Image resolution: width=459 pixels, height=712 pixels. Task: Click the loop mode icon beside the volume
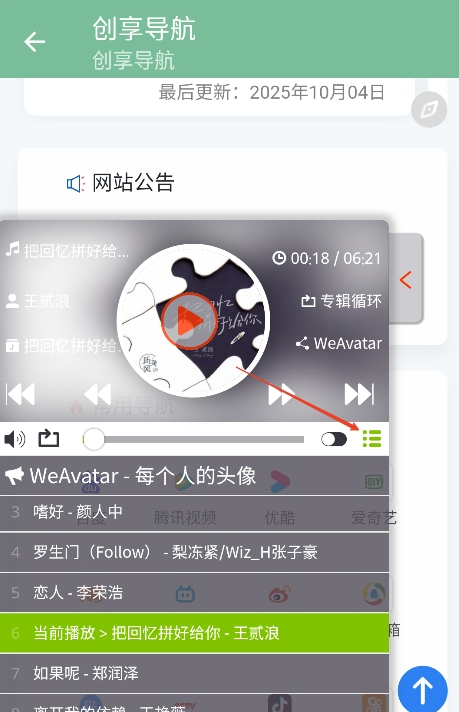[49, 439]
